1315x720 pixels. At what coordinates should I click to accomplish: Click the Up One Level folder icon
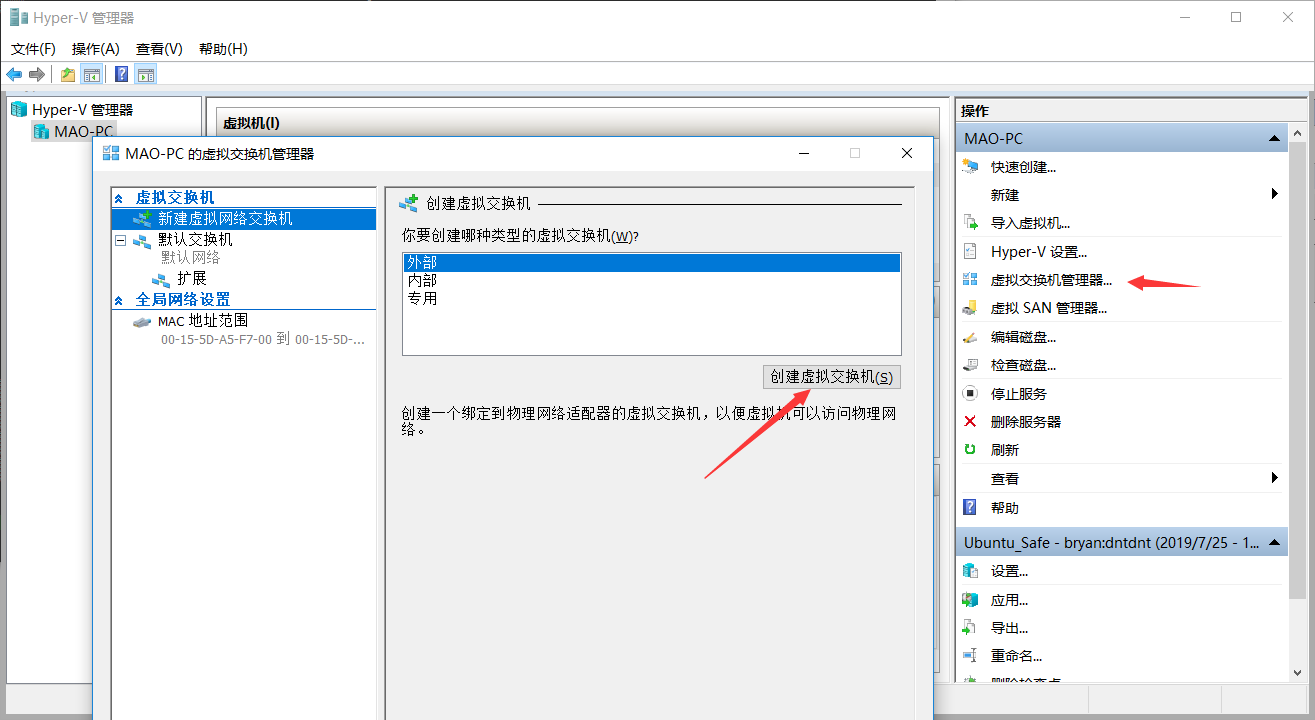[68, 74]
